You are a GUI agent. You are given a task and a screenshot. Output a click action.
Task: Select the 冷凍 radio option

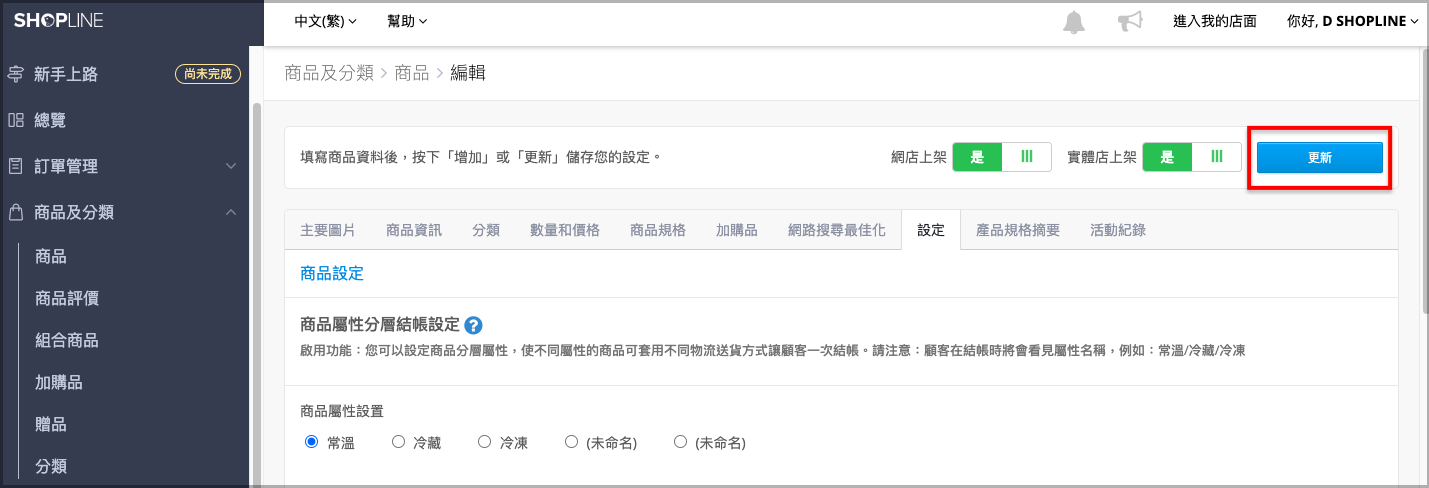click(x=484, y=441)
